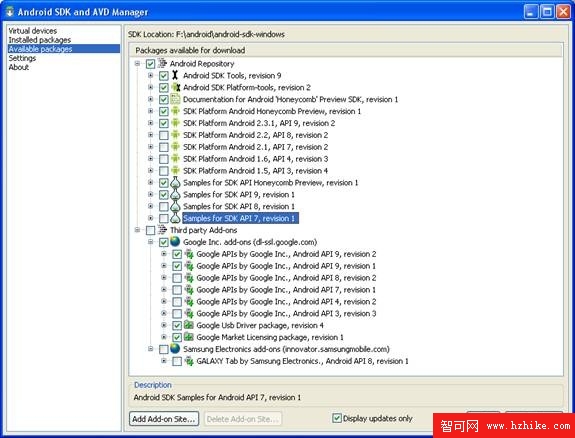575x438 pixels.
Task: Click the Add Add-on Site button
Action: [x=164, y=419]
